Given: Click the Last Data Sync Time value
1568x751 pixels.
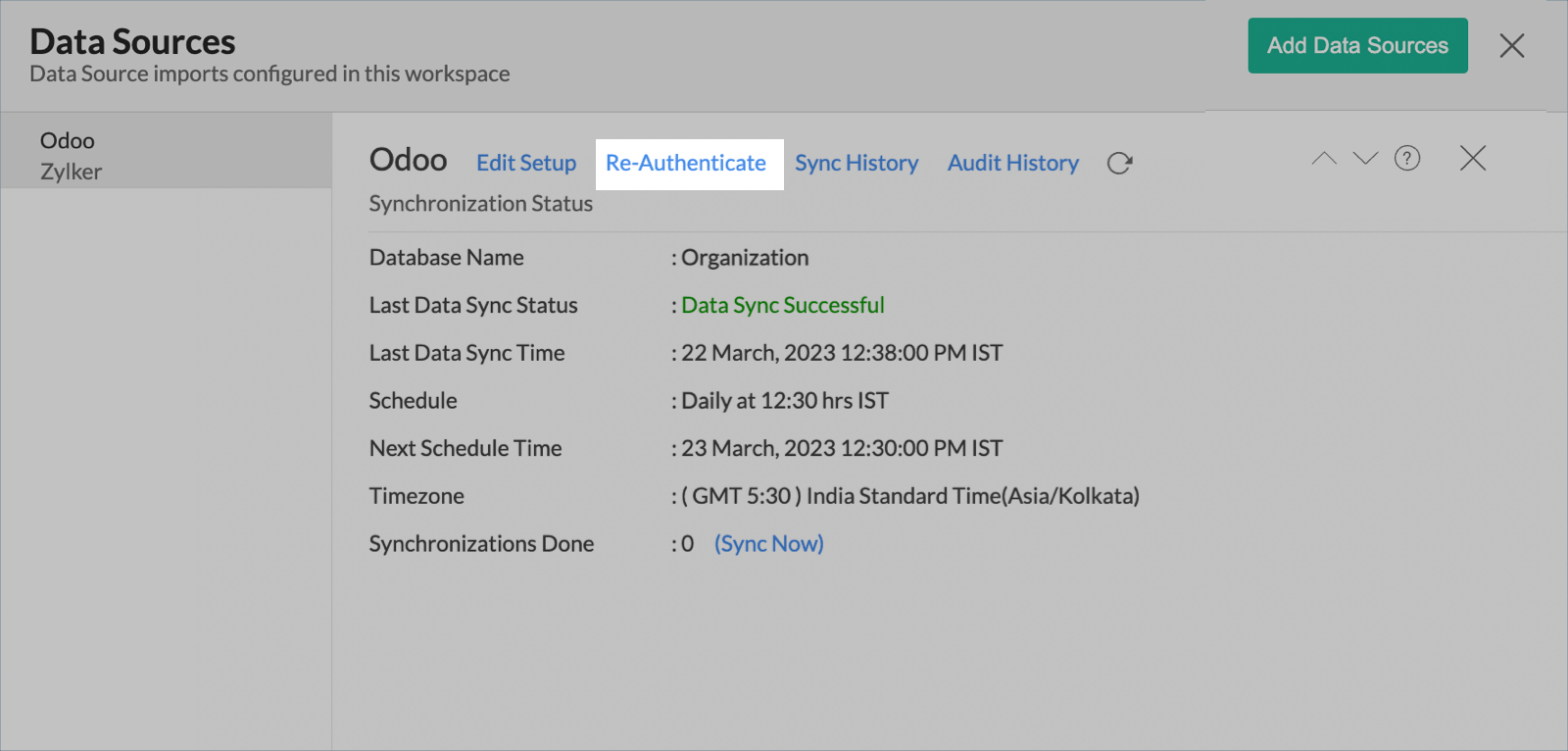Looking at the screenshot, I should click(841, 353).
